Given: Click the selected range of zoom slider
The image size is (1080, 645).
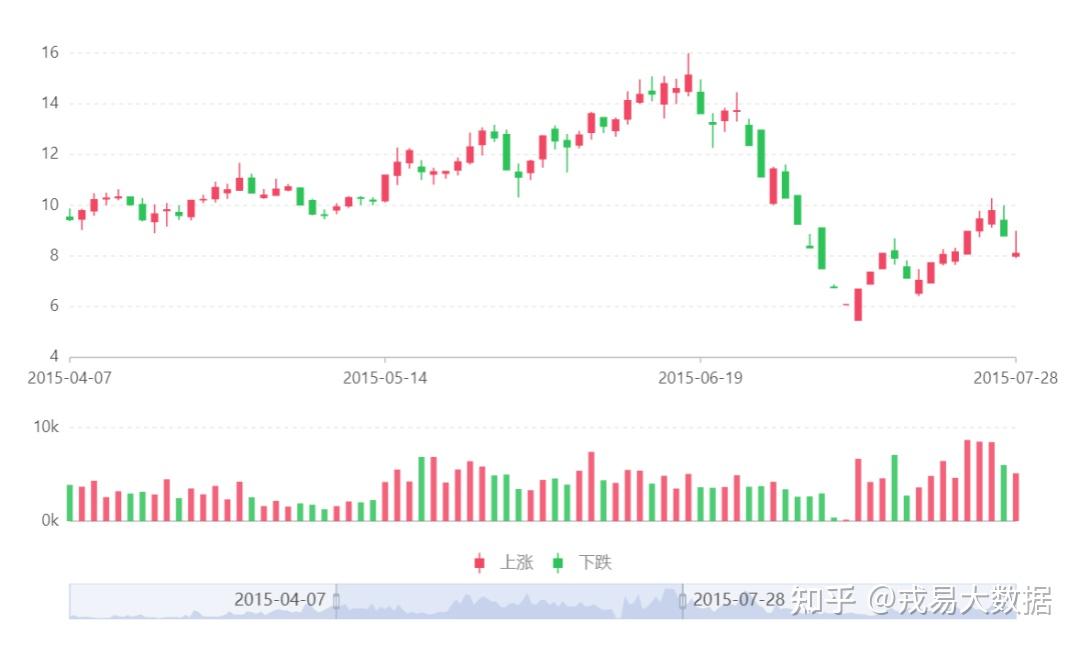Looking at the screenshot, I should click(x=510, y=602).
